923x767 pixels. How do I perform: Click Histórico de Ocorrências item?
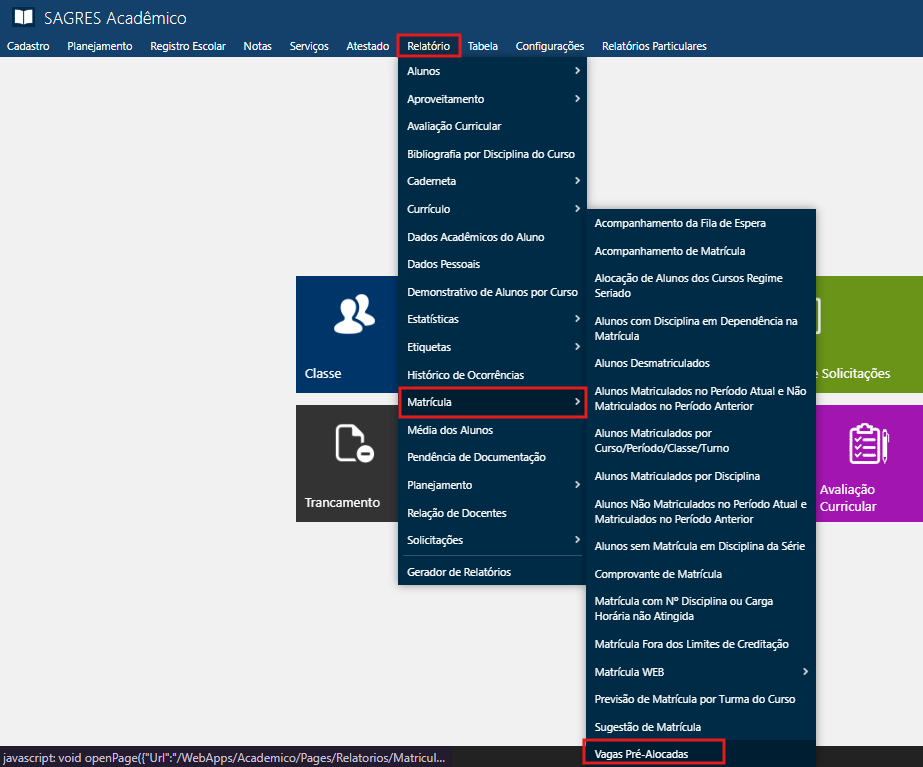465,374
